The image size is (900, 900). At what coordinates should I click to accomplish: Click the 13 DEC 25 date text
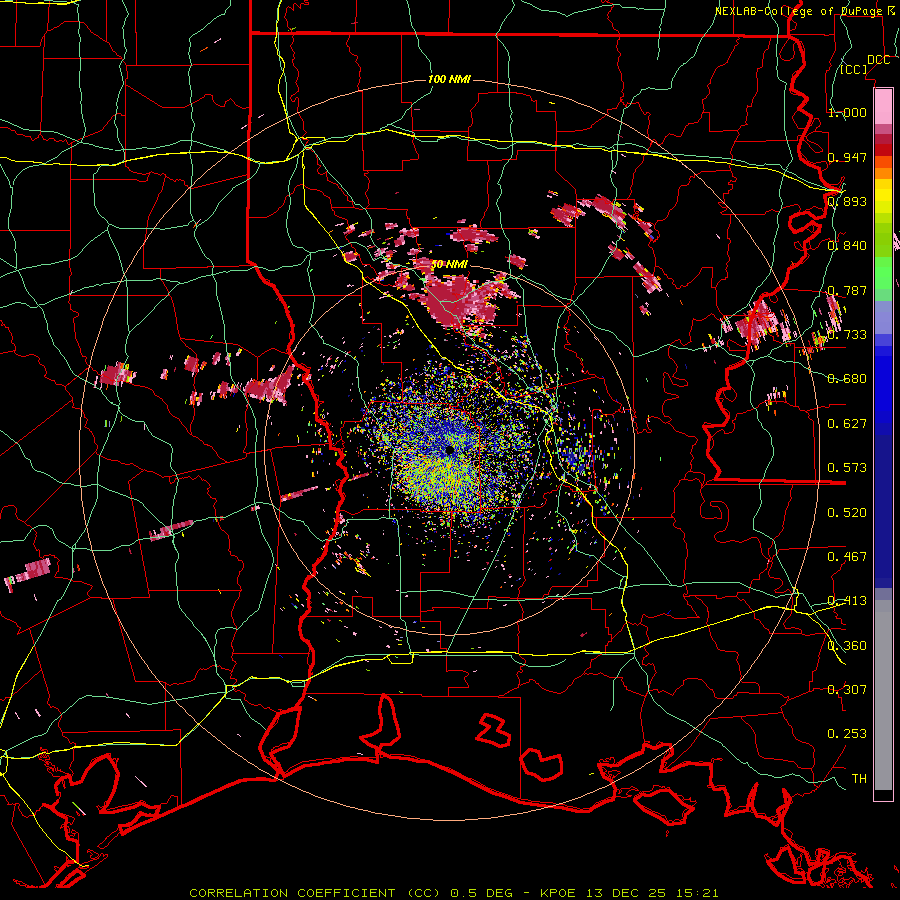click(627, 893)
